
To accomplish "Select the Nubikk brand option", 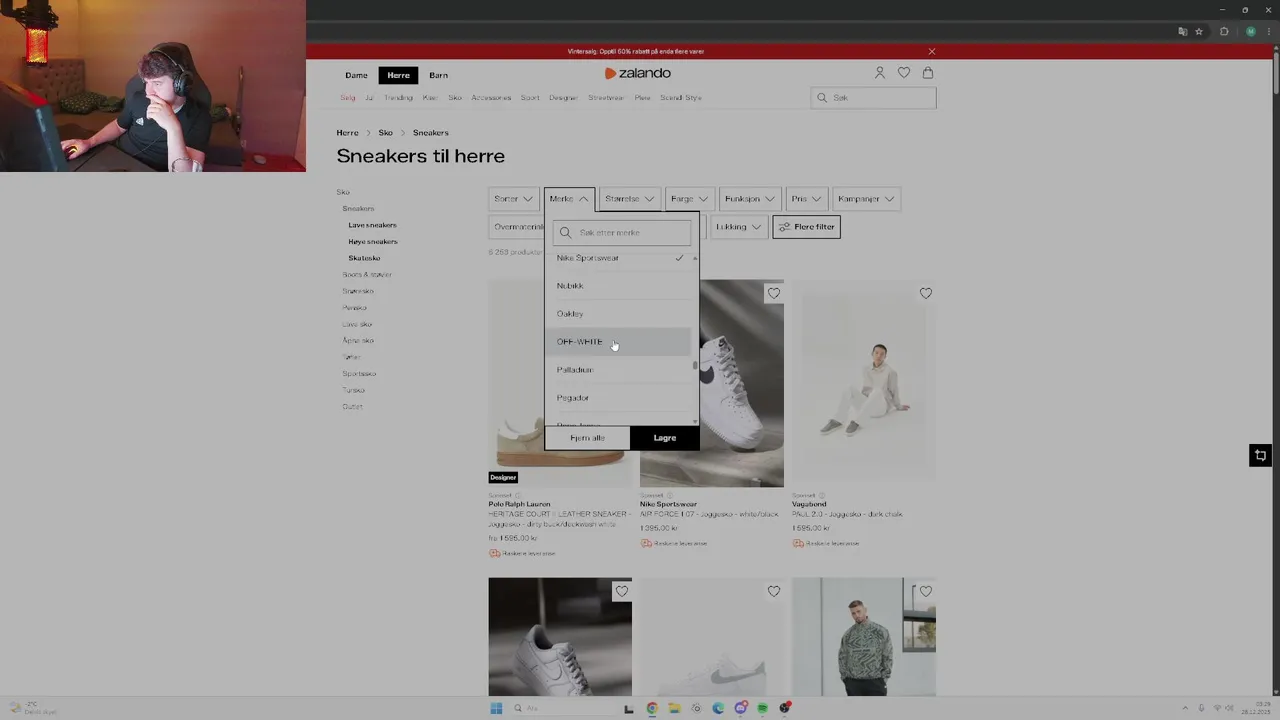I will coord(620,286).
